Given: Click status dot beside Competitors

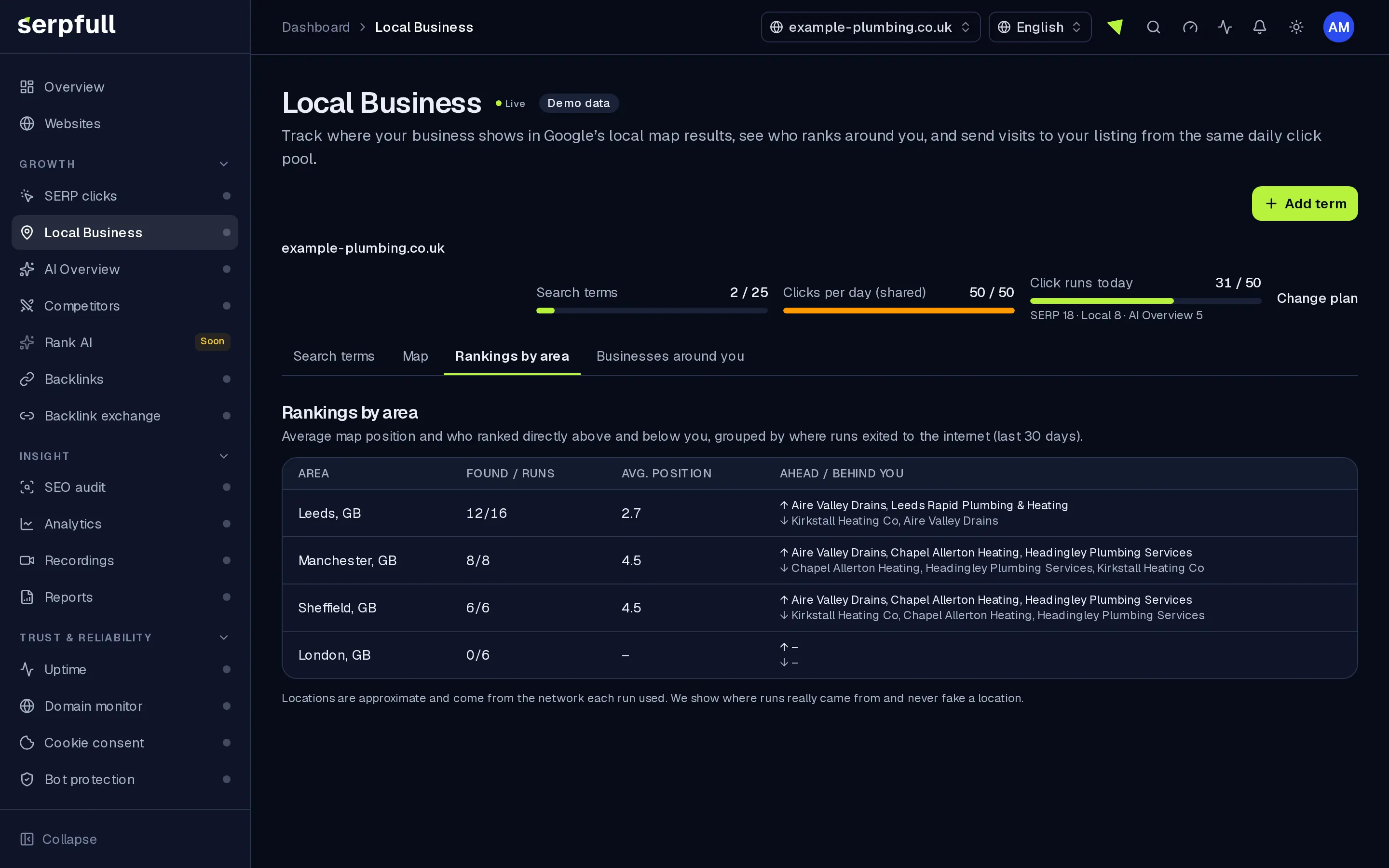Looking at the screenshot, I should pyautogui.click(x=227, y=306).
